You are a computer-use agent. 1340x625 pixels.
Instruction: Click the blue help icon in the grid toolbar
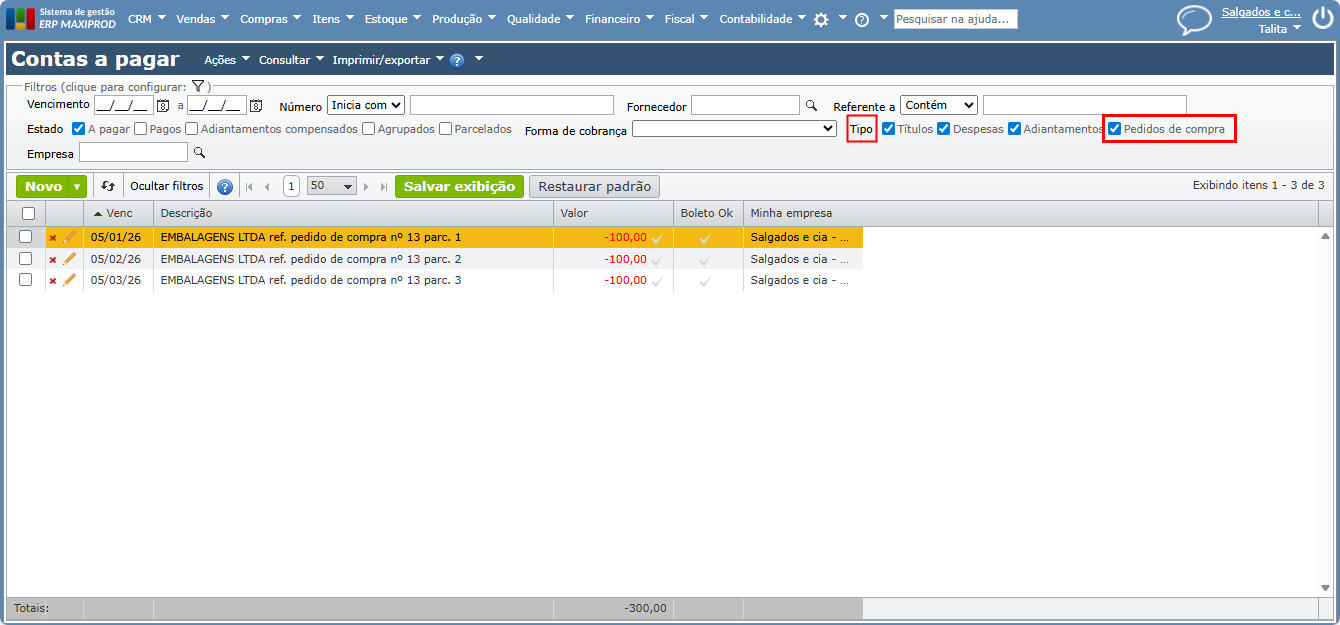(225, 187)
